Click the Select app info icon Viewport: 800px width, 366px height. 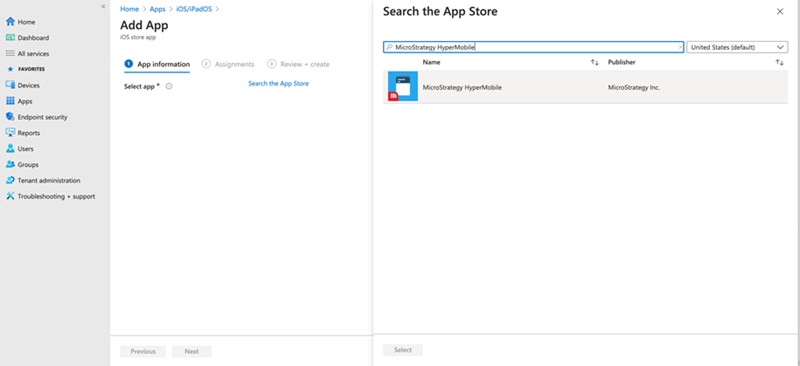click(x=169, y=87)
